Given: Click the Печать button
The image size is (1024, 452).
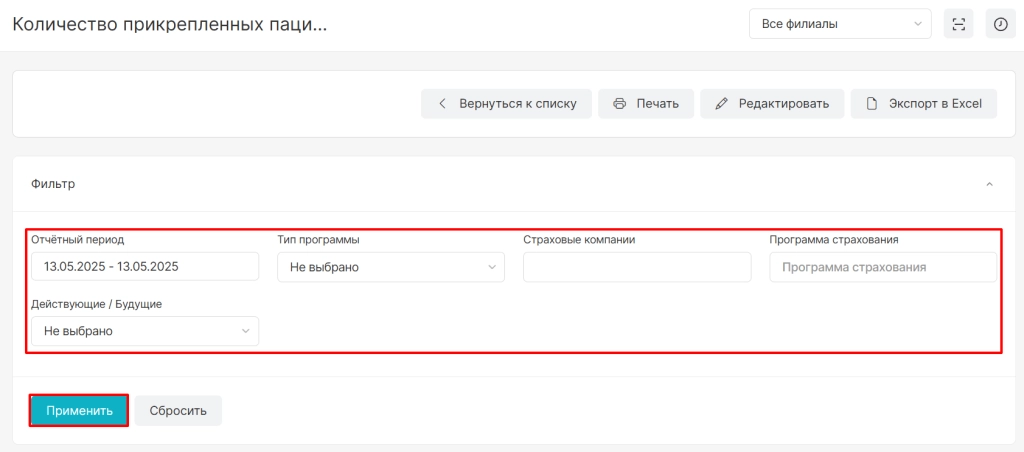Looking at the screenshot, I should point(646,104).
